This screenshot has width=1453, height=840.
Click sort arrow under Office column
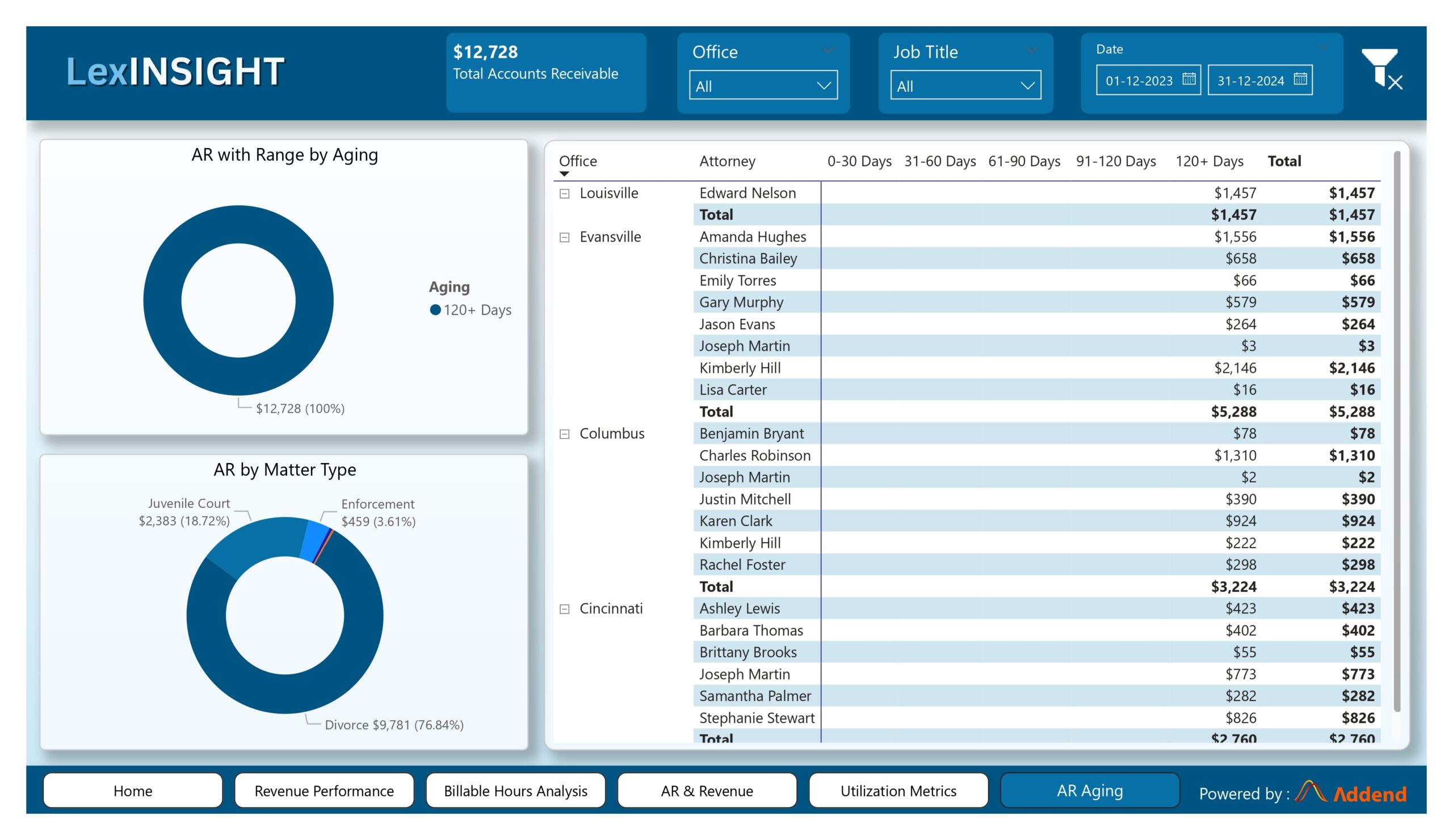[565, 174]
